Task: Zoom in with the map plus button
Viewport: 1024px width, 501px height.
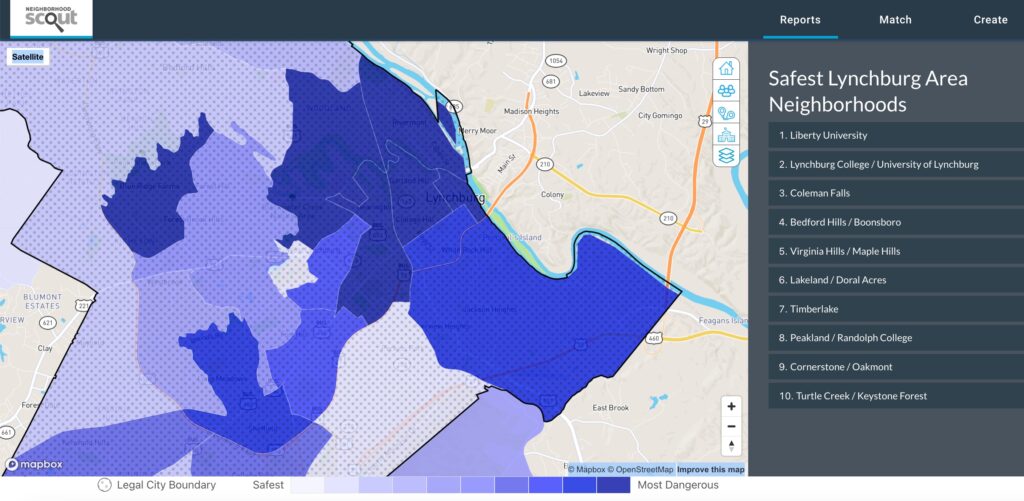Action: (731, 406)
